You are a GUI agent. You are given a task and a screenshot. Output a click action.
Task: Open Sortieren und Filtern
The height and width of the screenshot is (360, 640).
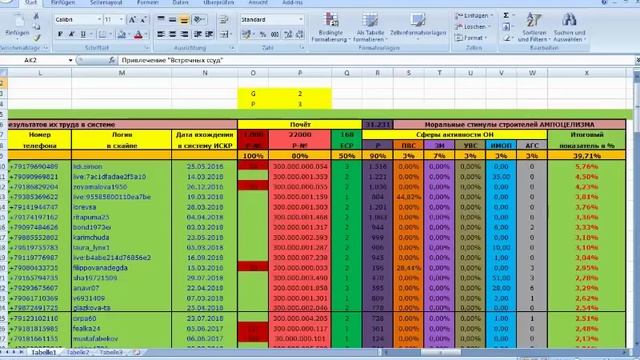(x=534, y=27)
